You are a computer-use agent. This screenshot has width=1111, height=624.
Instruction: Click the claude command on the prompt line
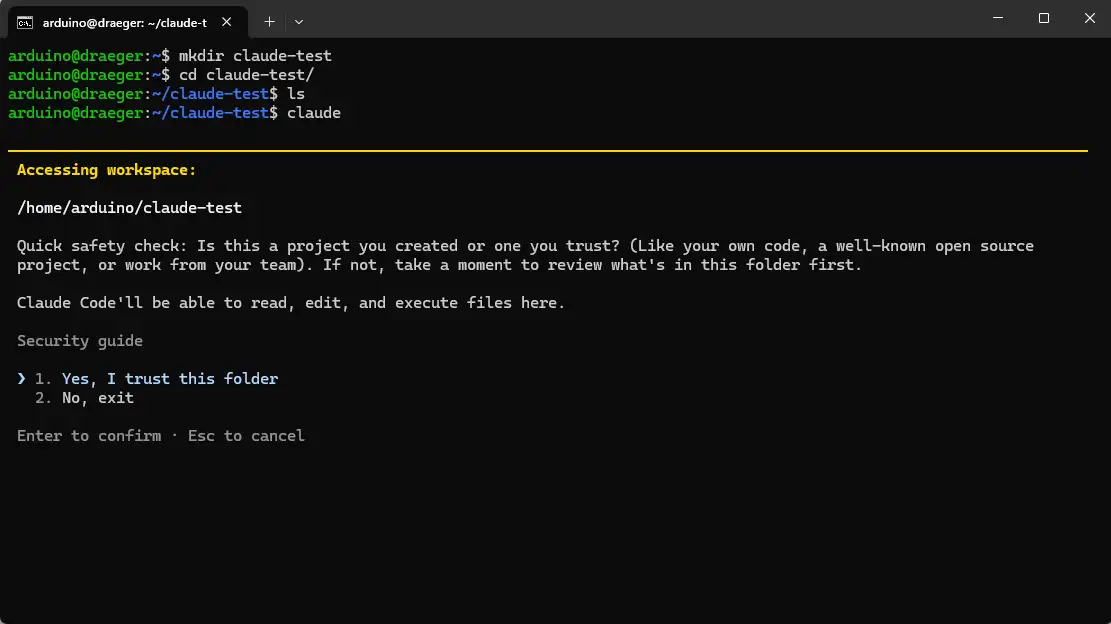point(314,113)
